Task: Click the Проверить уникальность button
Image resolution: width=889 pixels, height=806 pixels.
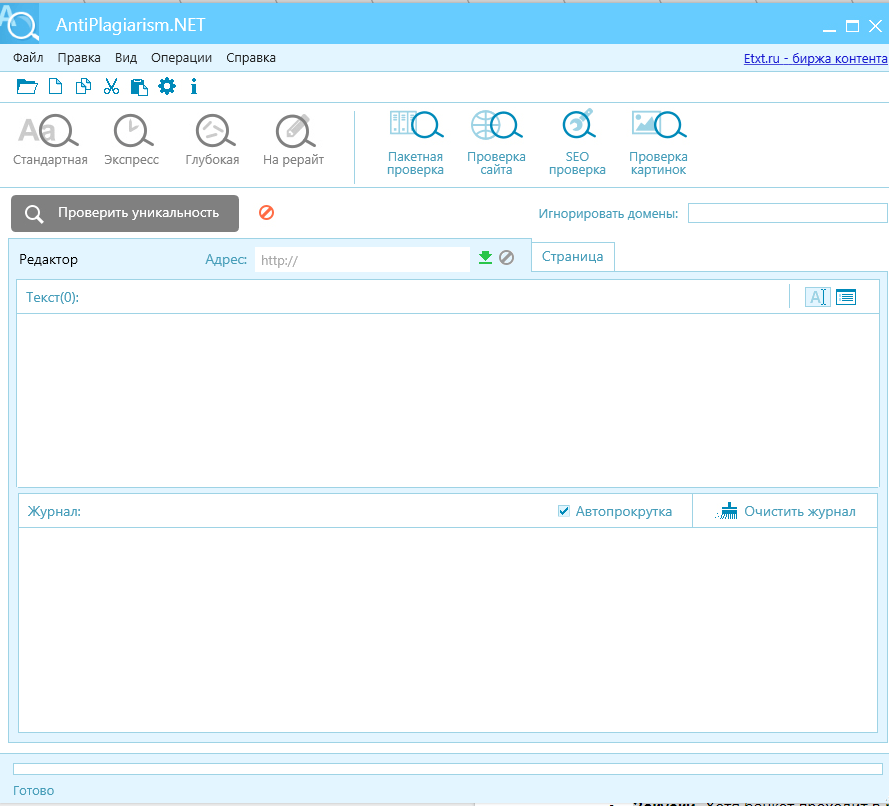Action: (x=125, y=213)
